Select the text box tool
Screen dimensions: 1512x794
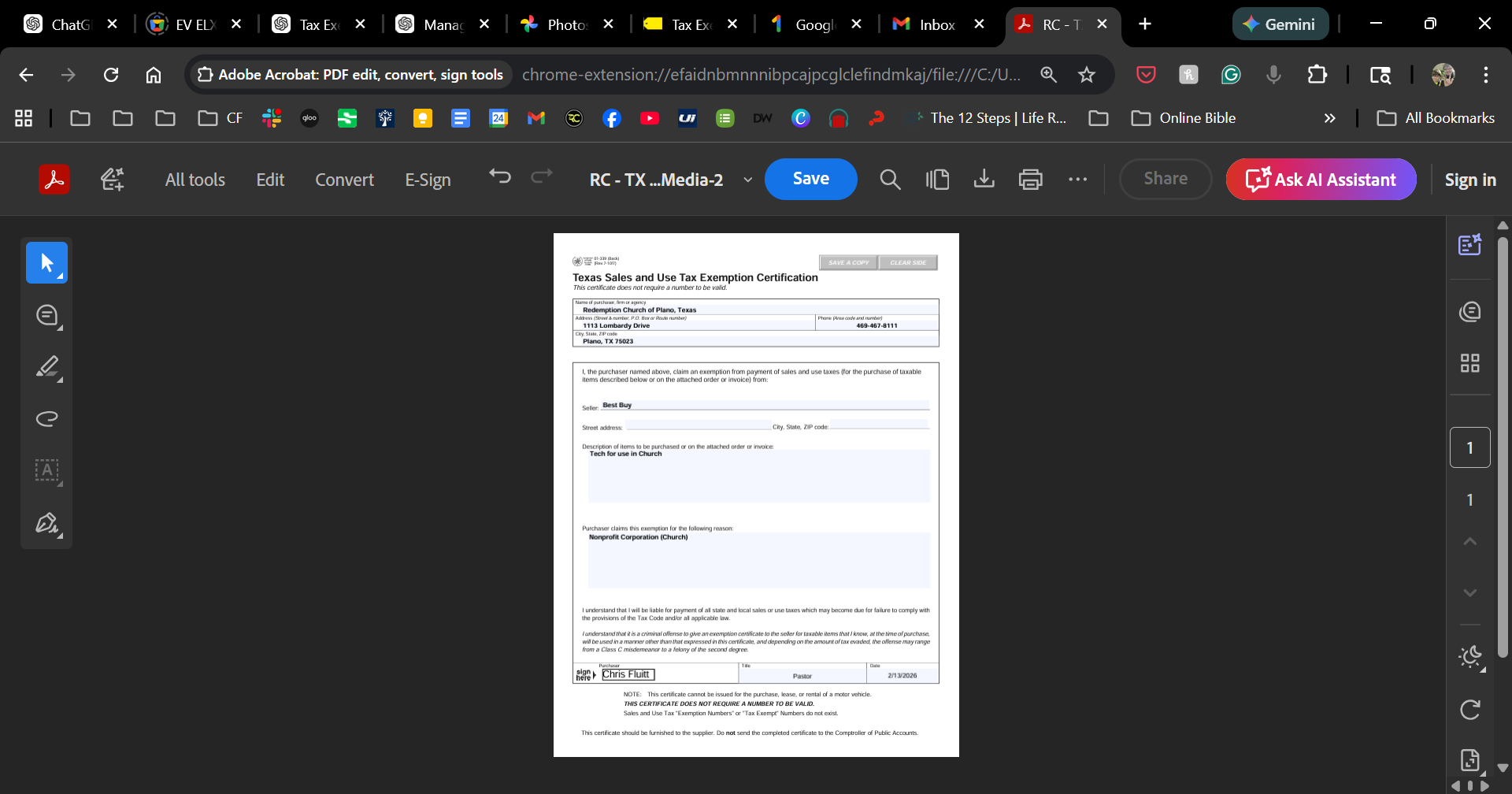click(x=47, y=470)
